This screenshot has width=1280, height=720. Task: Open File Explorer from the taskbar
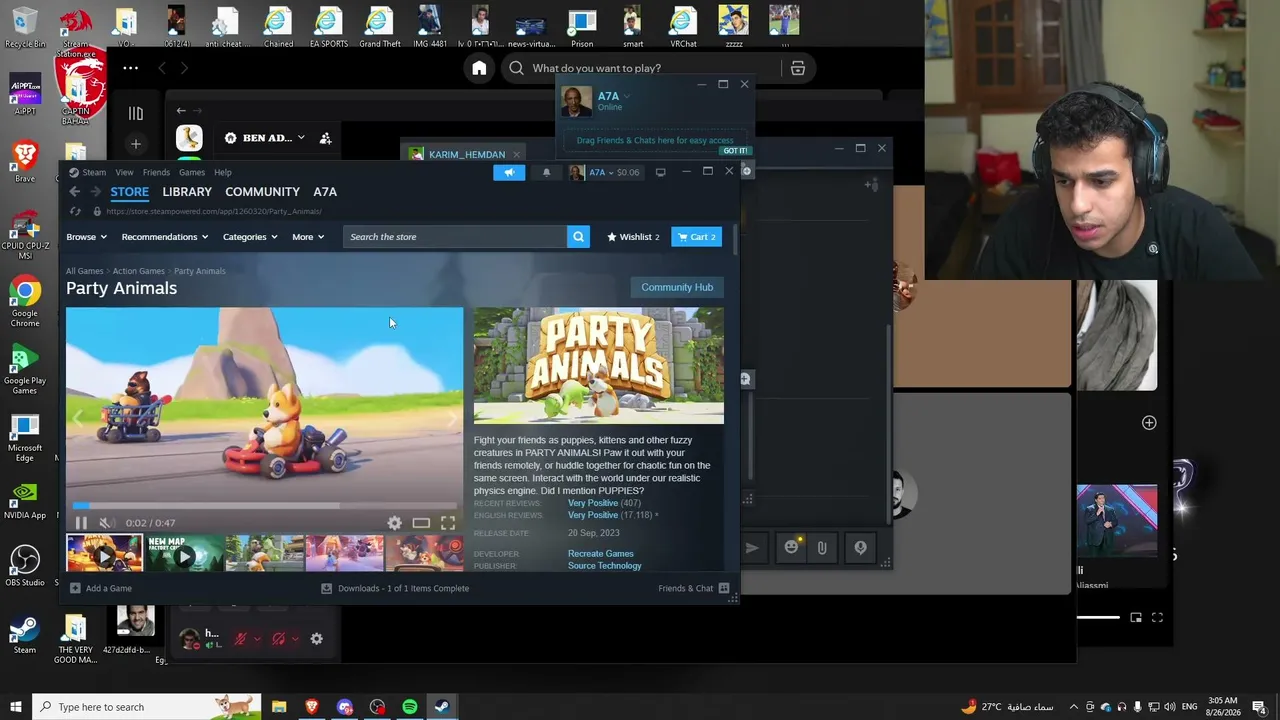pos(279,707)
